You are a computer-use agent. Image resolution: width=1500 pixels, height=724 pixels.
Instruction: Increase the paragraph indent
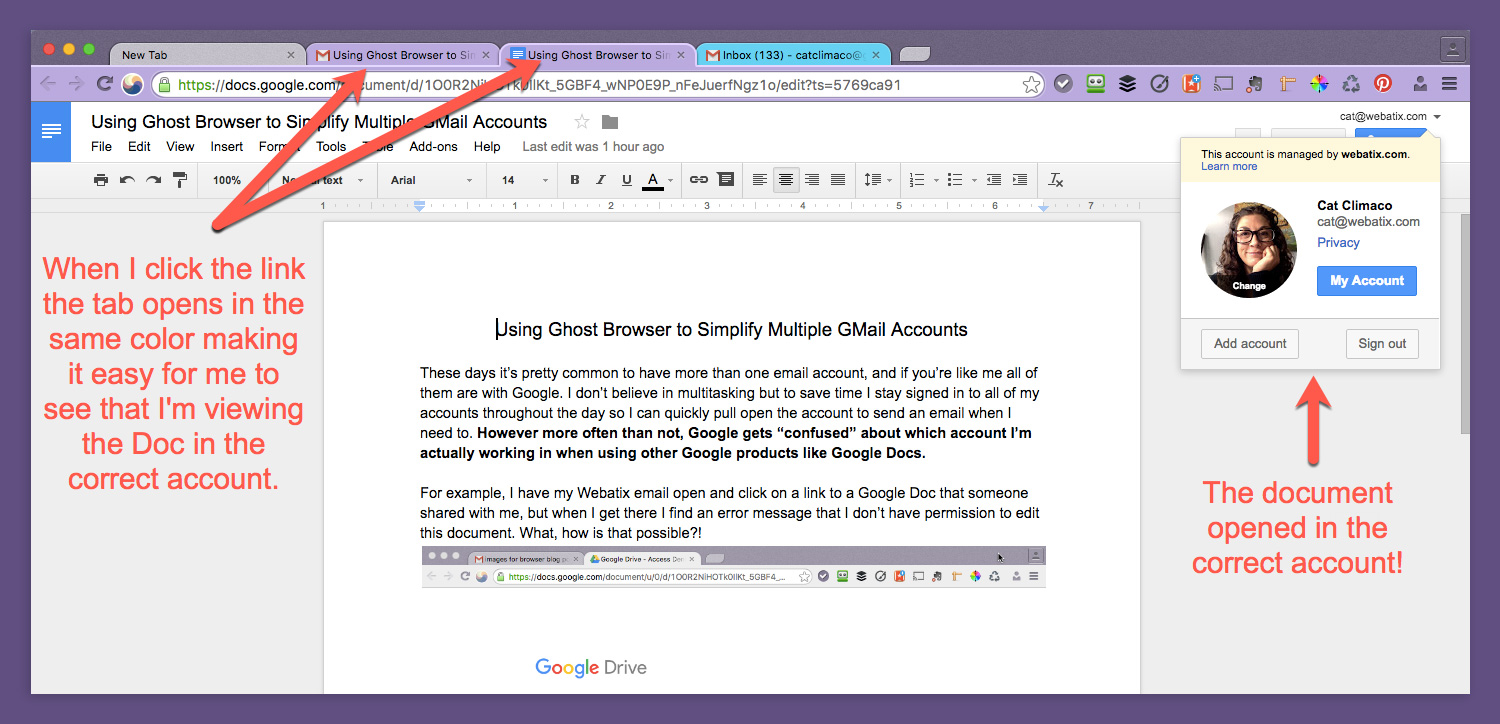click(1020, 180)
